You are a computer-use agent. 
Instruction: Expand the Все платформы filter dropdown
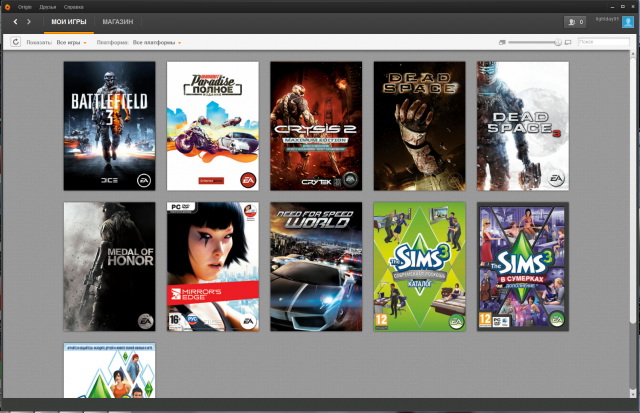point(157,42)
